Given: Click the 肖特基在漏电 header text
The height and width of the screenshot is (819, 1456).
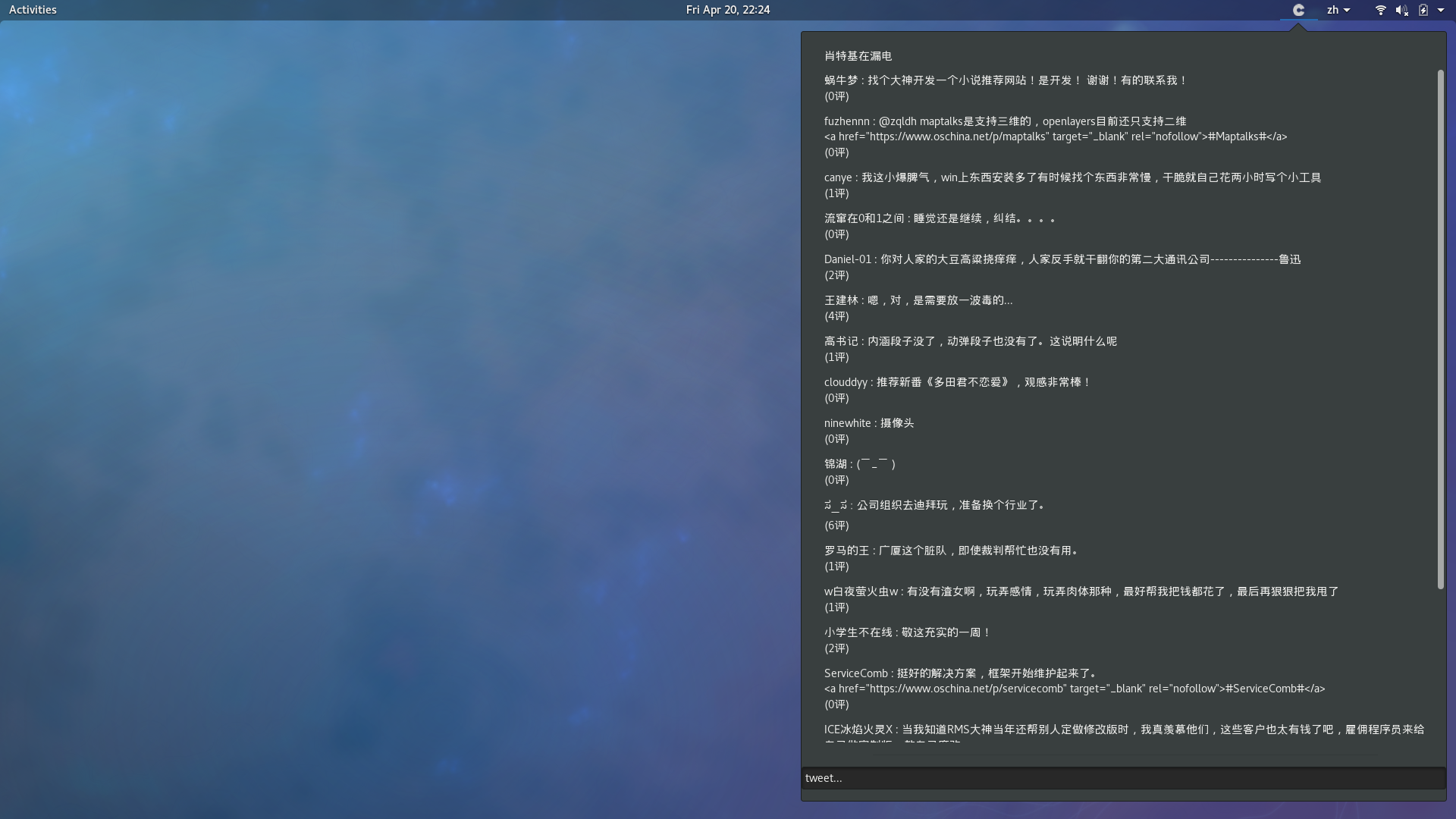Looking at the screenshot, I should click(x=858, y=56).
